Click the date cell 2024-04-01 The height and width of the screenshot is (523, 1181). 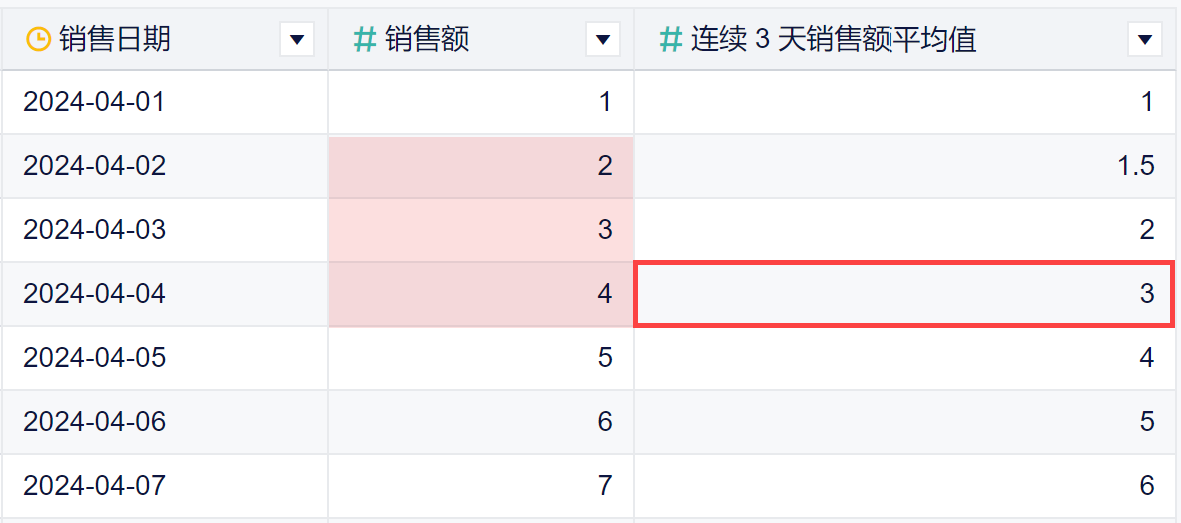[94, 102]
